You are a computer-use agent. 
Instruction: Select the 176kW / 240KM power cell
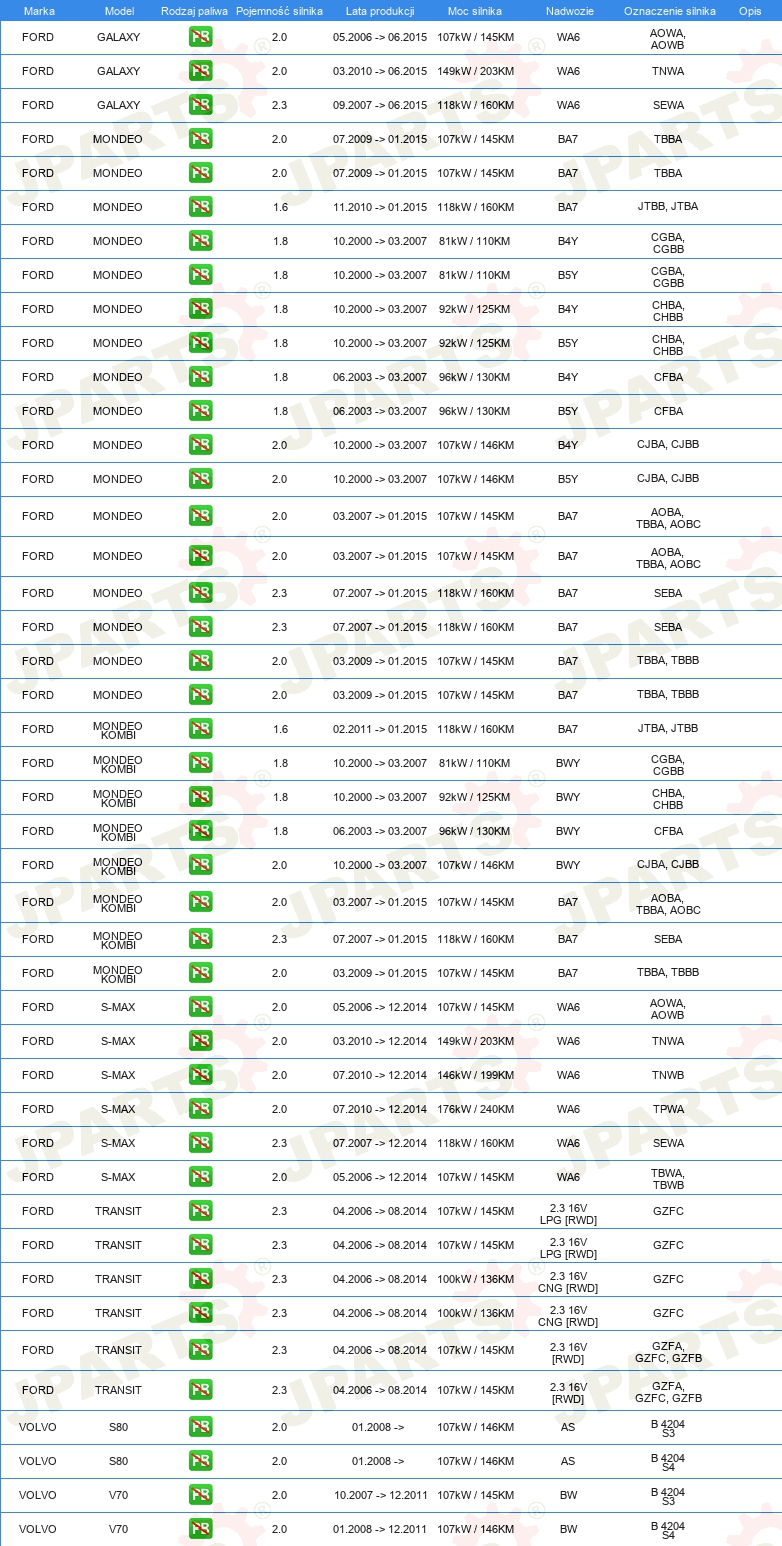coord(476,1109)
